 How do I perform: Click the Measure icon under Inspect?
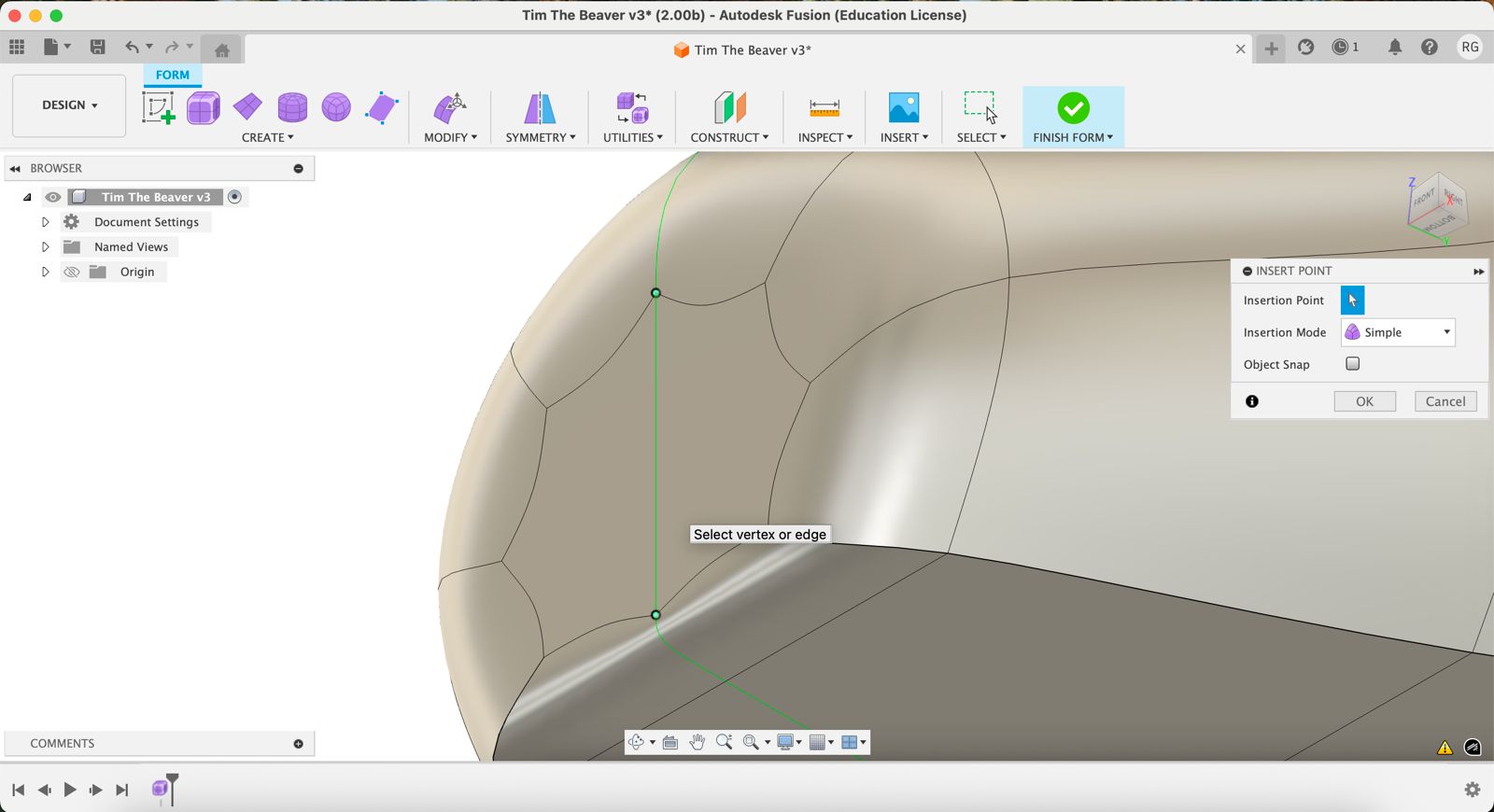(824, 108)
